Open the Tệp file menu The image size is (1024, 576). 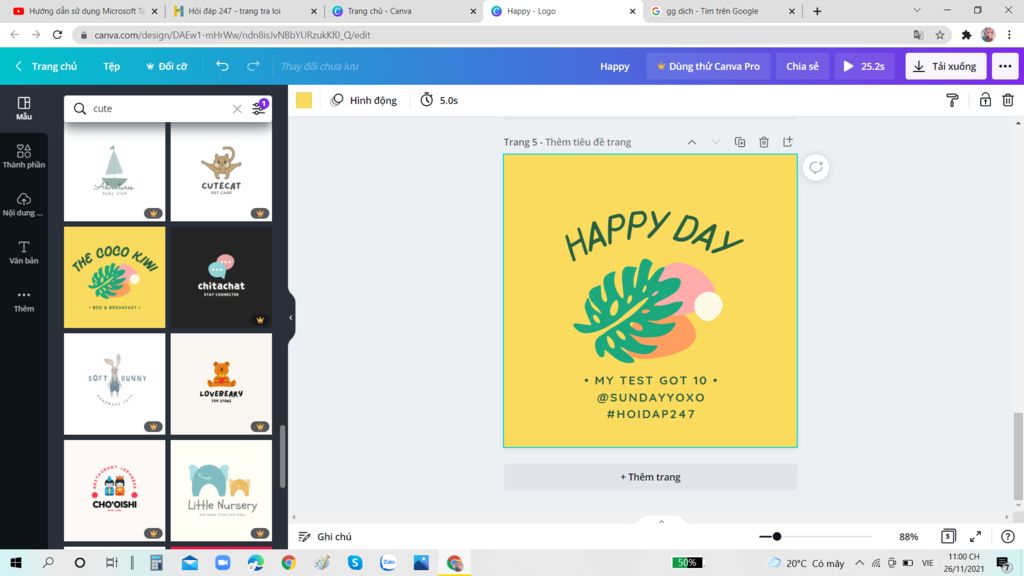pos(112,66)
